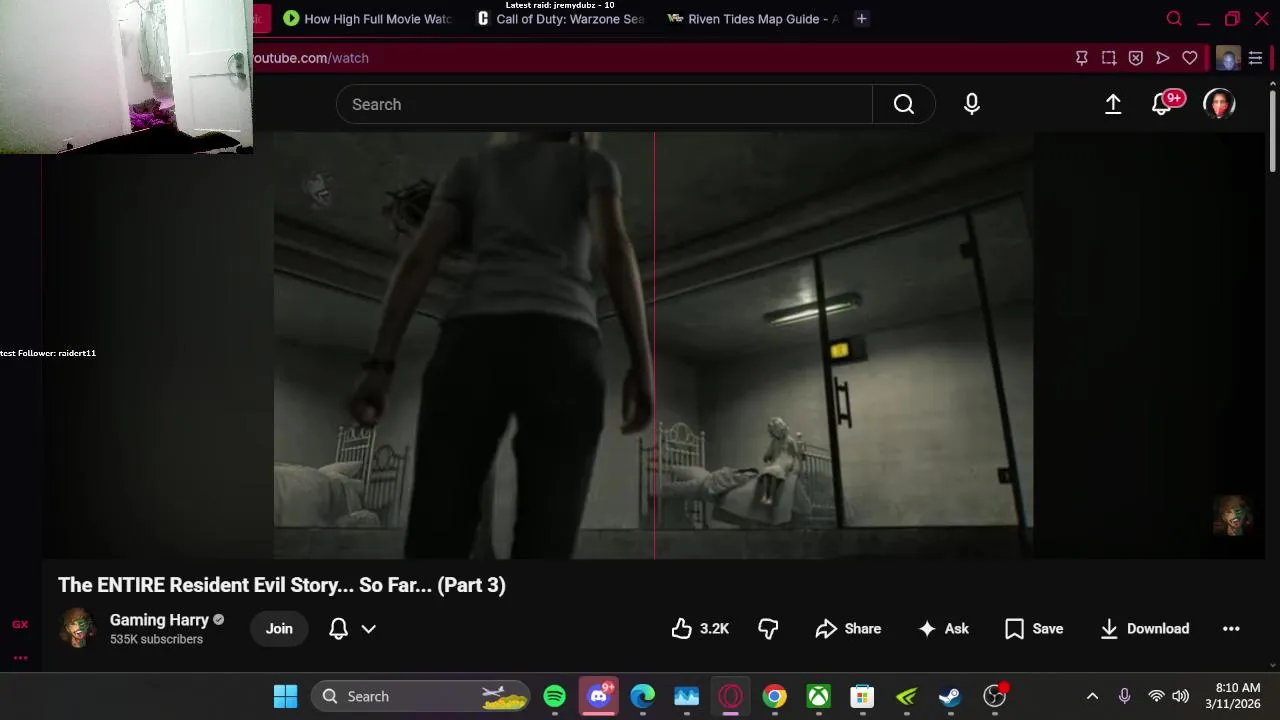Launch Google Chrome from the taskbar
Image resolution: width=1280 pixels, height=720 pixels.
(774, 696)
